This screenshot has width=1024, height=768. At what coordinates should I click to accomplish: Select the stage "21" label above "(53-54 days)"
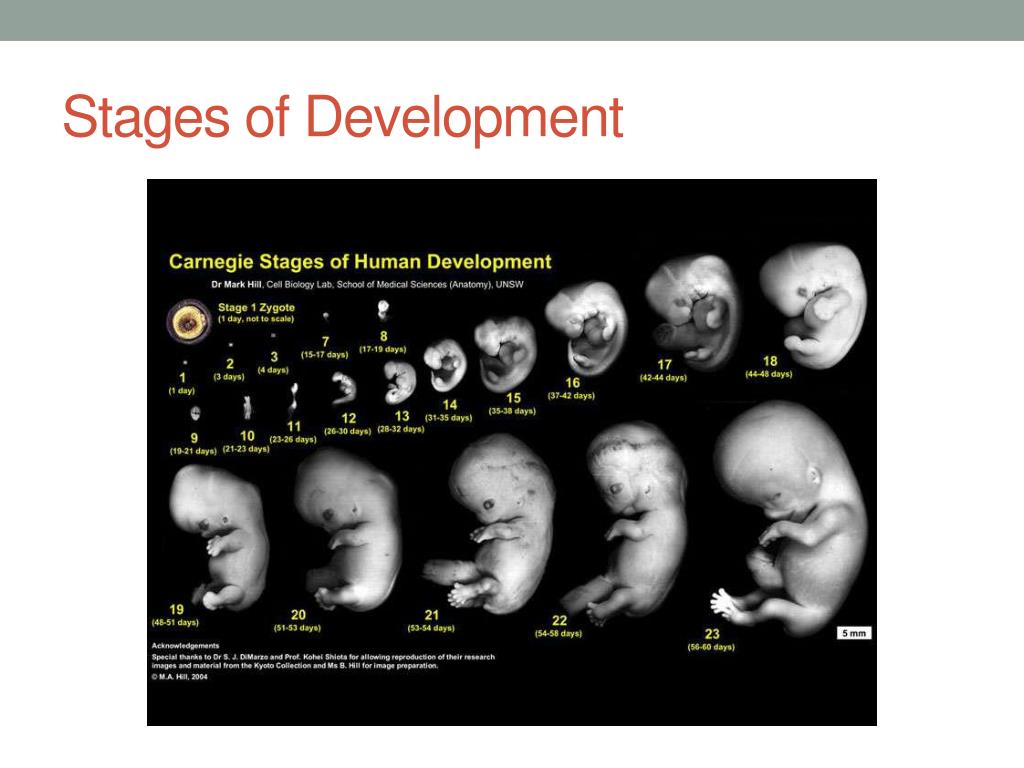(432, 615)
